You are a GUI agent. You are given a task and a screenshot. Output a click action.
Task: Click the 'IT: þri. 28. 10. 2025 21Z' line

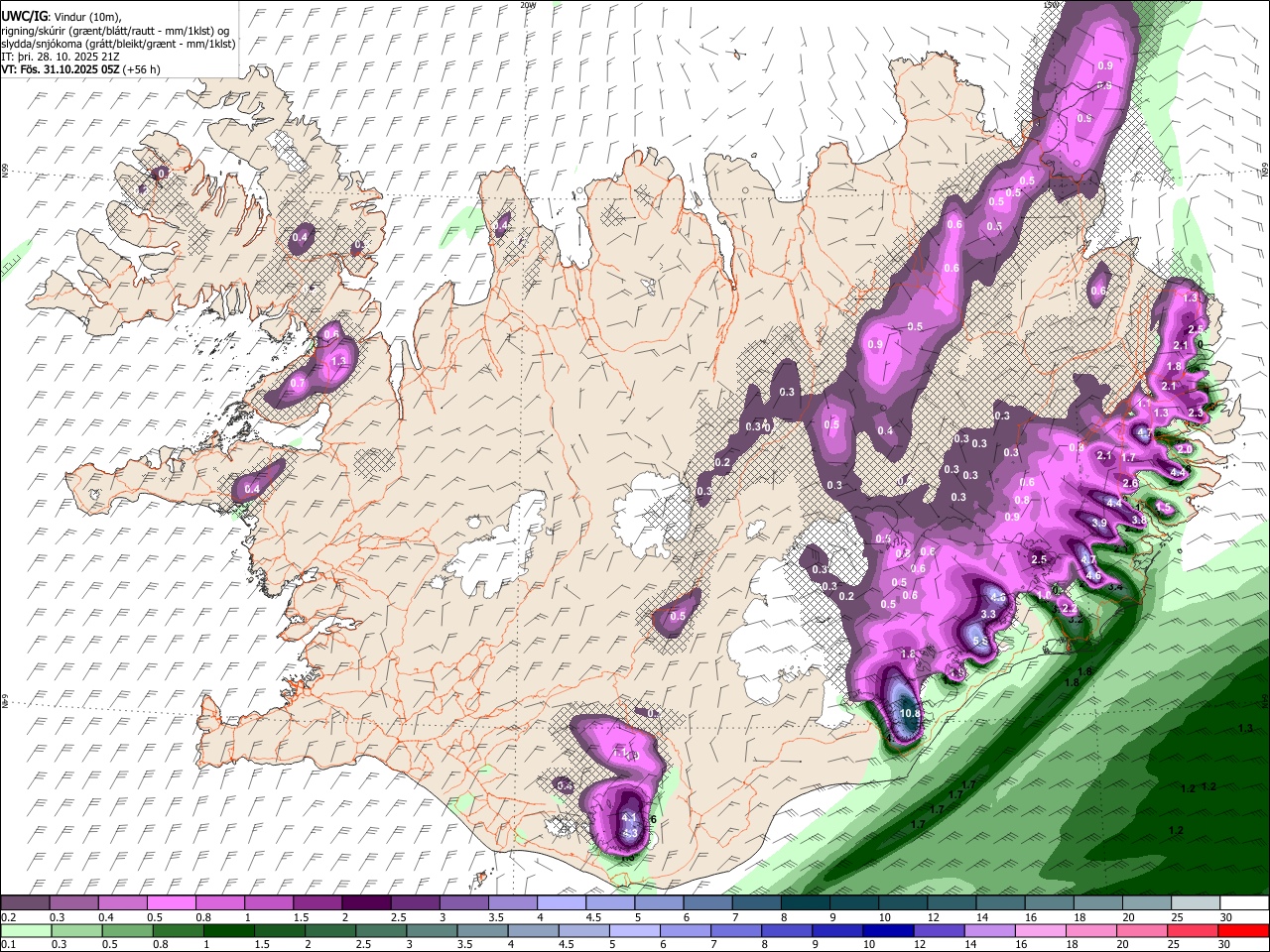click(x=63, y=57)
